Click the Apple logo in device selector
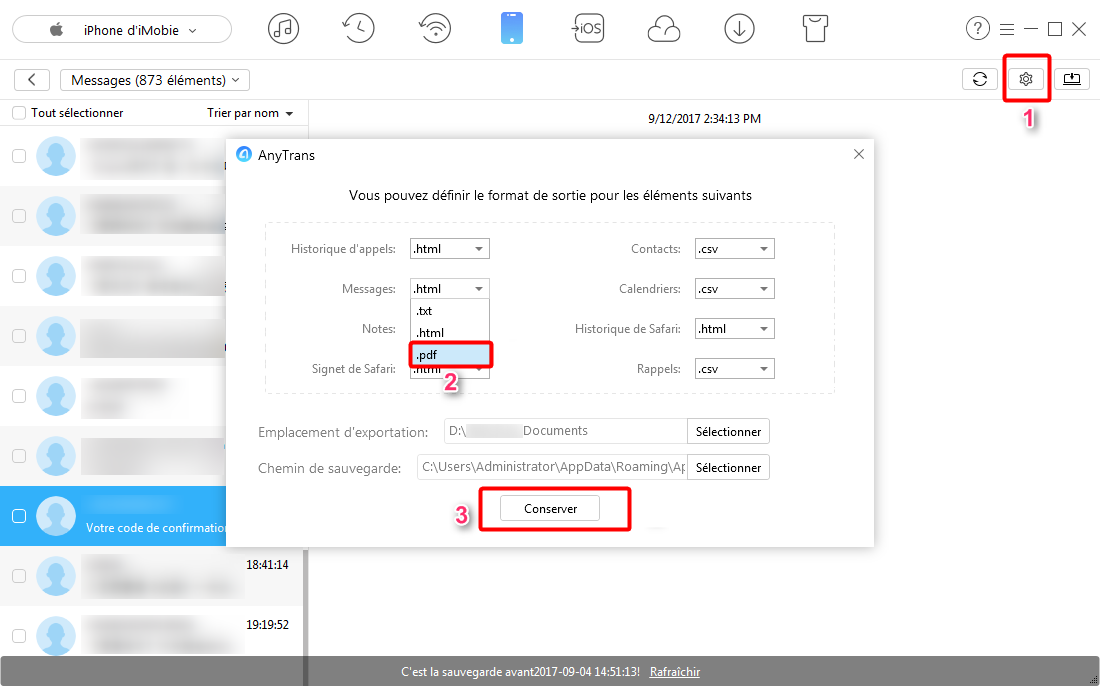This screenshot has height=686, width=1100. pos(57,29)
